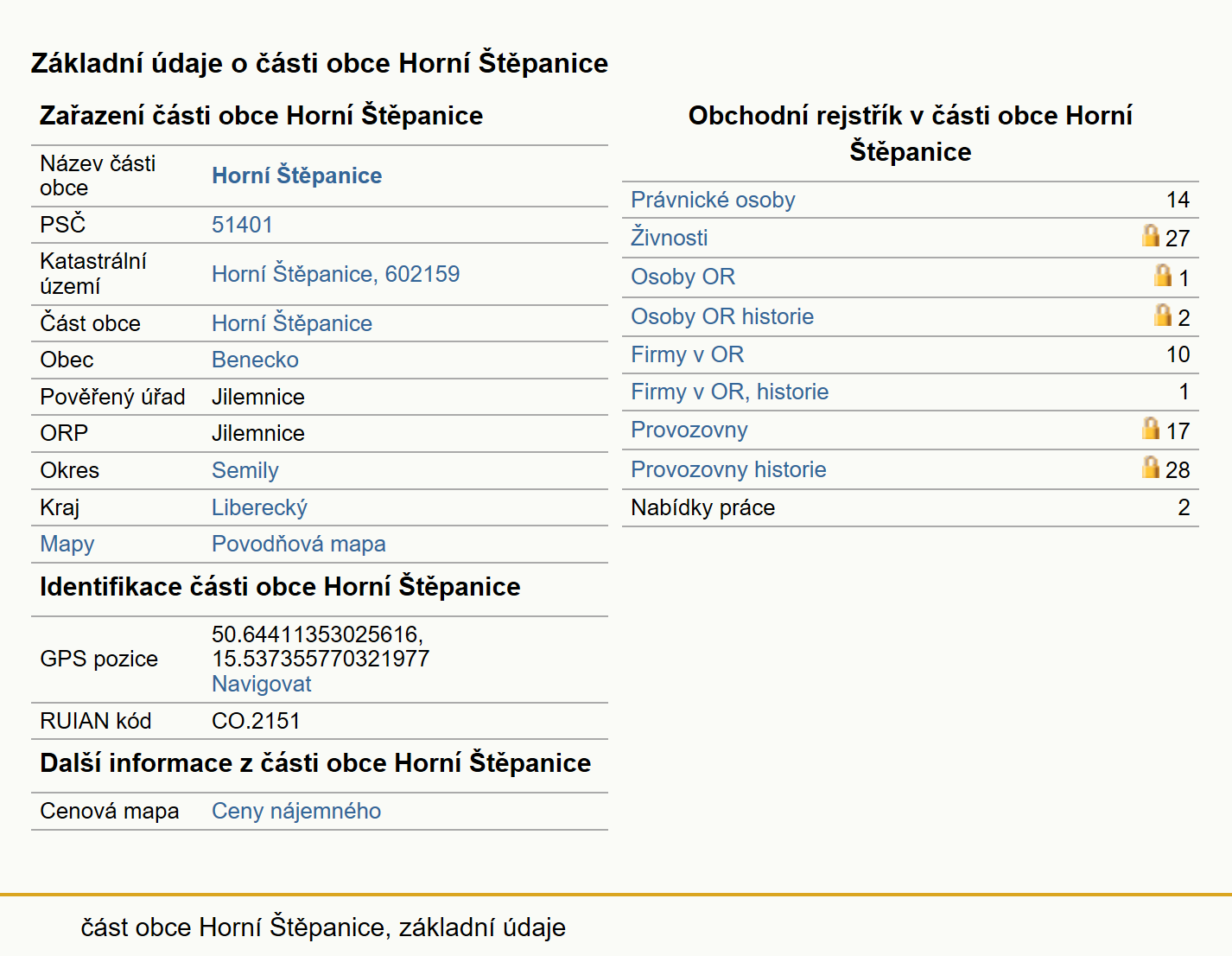1232x956 pixels.
Task: Click the Navigovat link under GPS
Action: tap(261, 684)
